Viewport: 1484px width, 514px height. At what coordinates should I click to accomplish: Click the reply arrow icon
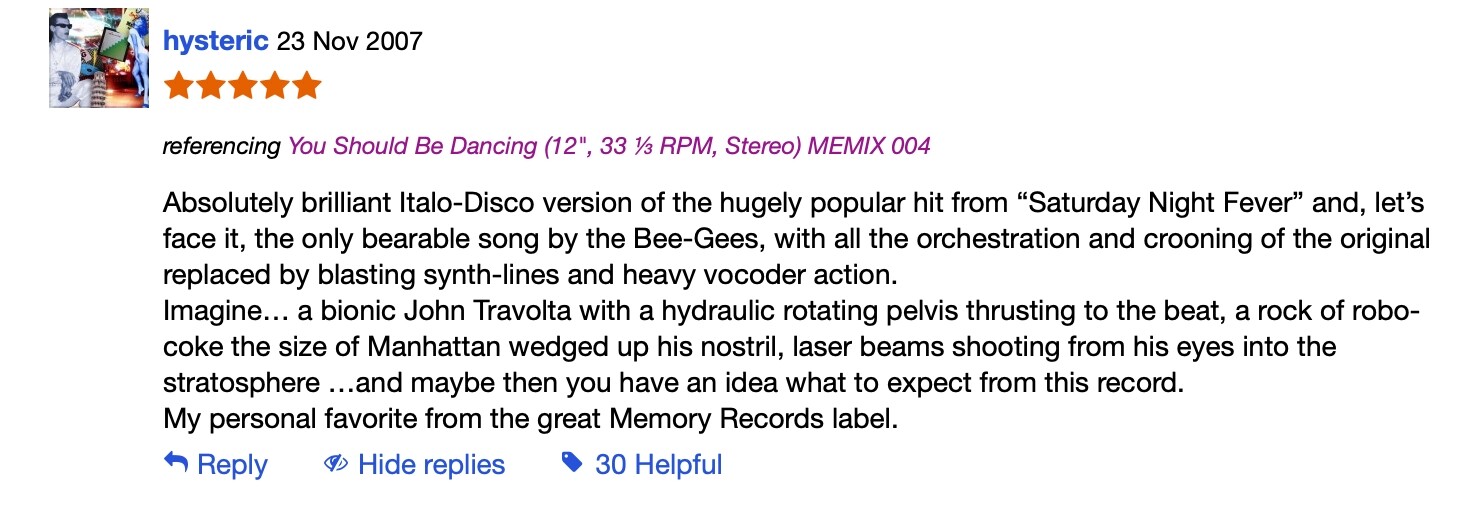click(x=176, y=463)
